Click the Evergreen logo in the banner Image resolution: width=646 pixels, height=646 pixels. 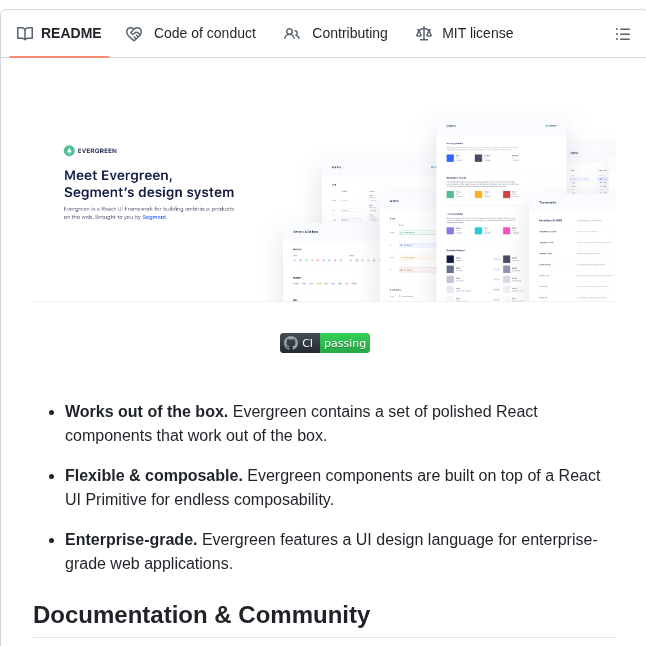pyautogui.click(x=90, y=151)
